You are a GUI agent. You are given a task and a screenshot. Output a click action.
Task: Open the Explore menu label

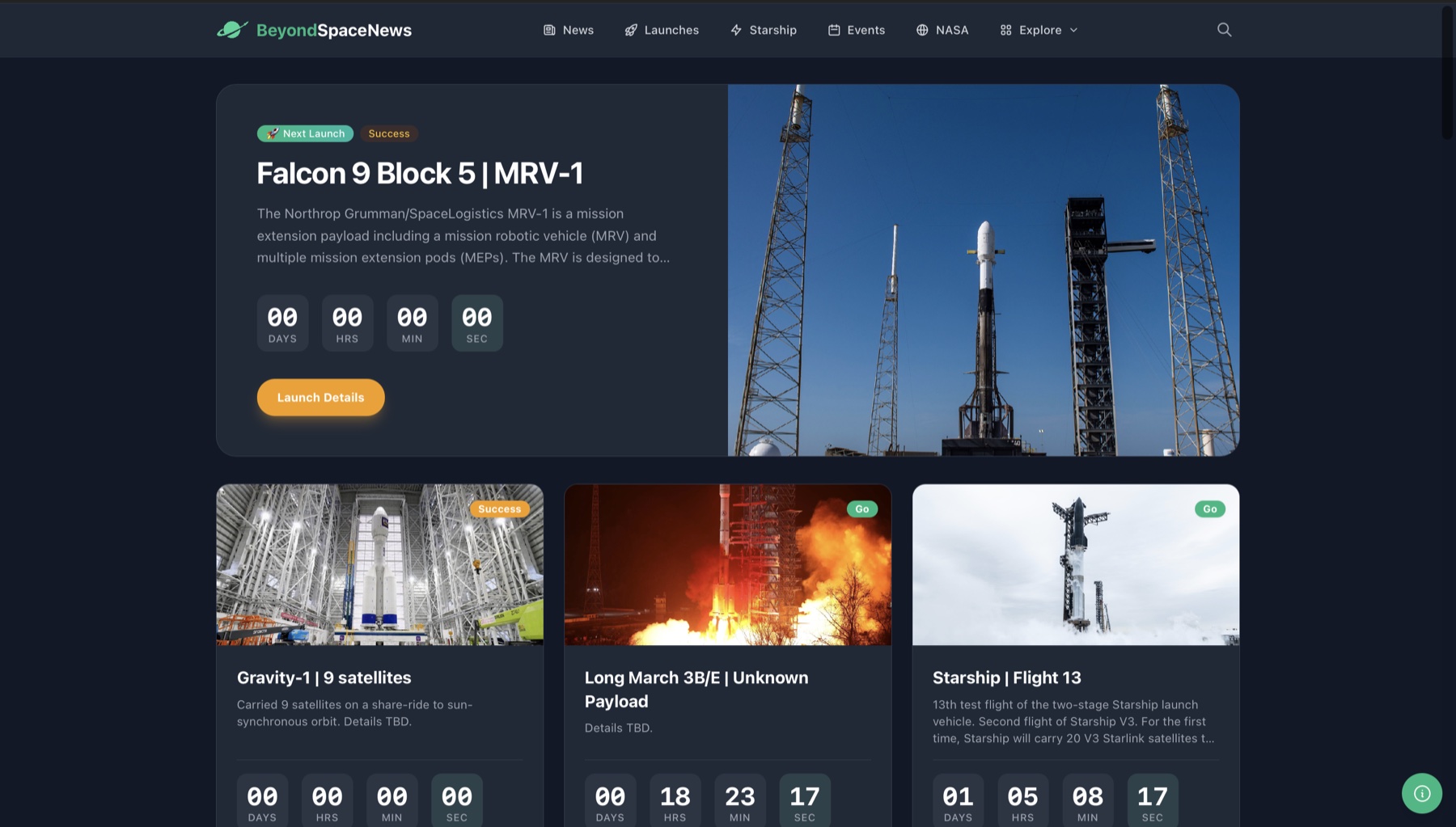click(1040, 30)
